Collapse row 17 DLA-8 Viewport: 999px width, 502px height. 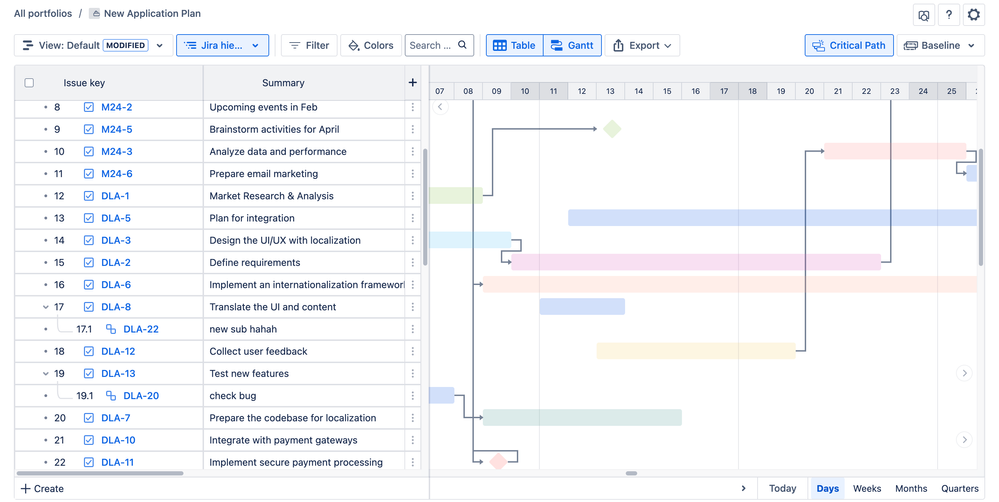[45, 306]
